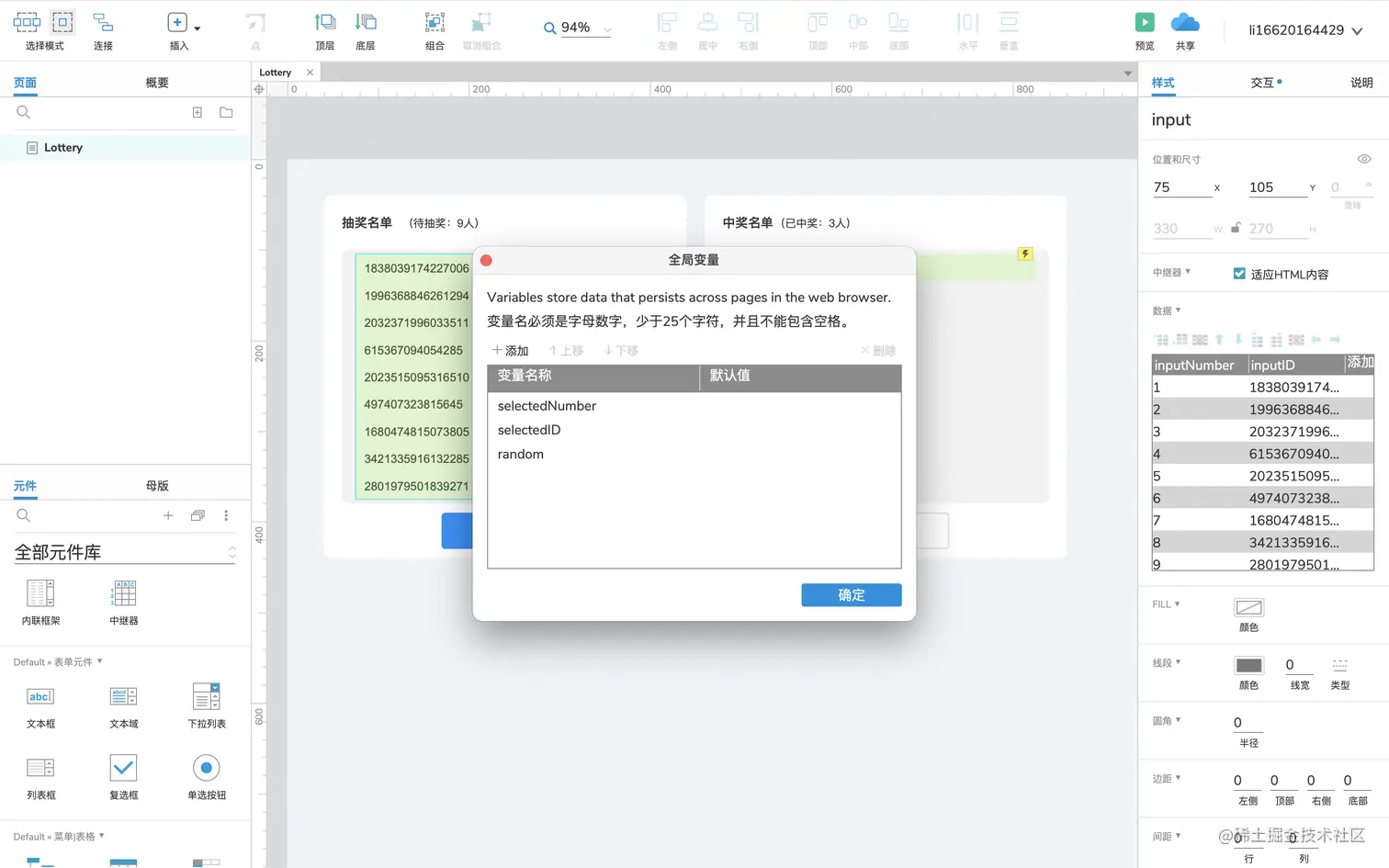Align widgets to 中部 middle
The image size is (1389, 868).
click(858, 22)
